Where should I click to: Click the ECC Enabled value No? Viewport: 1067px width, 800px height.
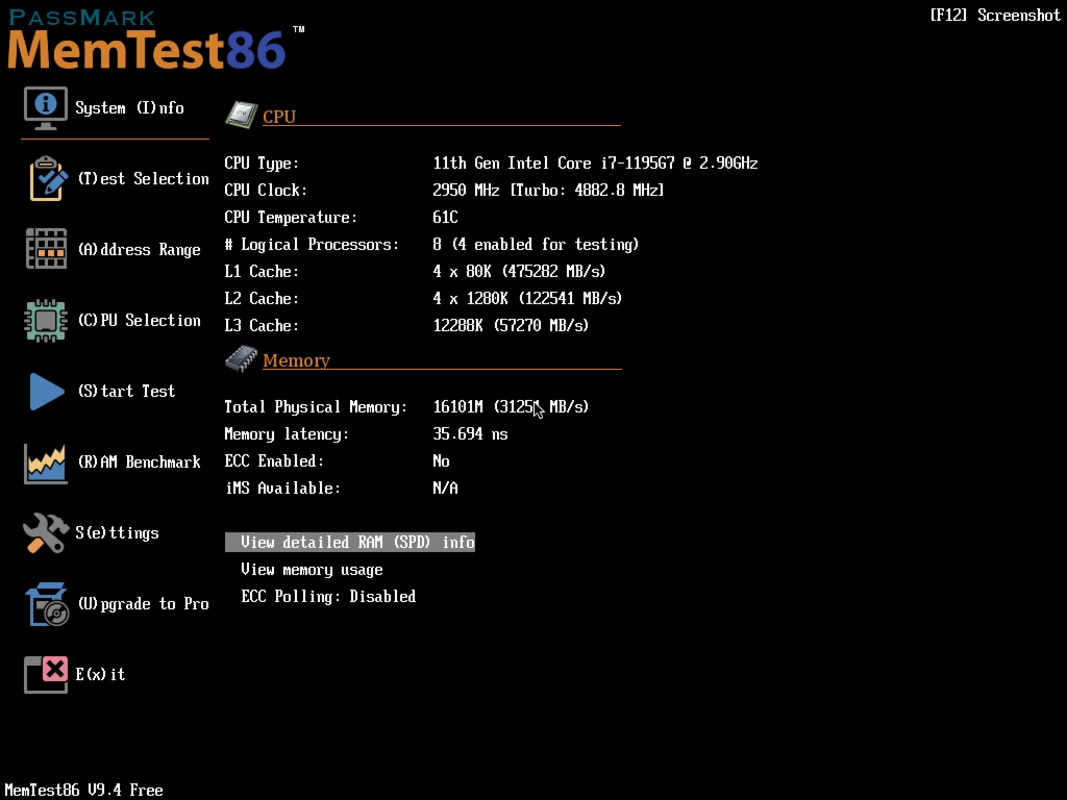(441, 461)
